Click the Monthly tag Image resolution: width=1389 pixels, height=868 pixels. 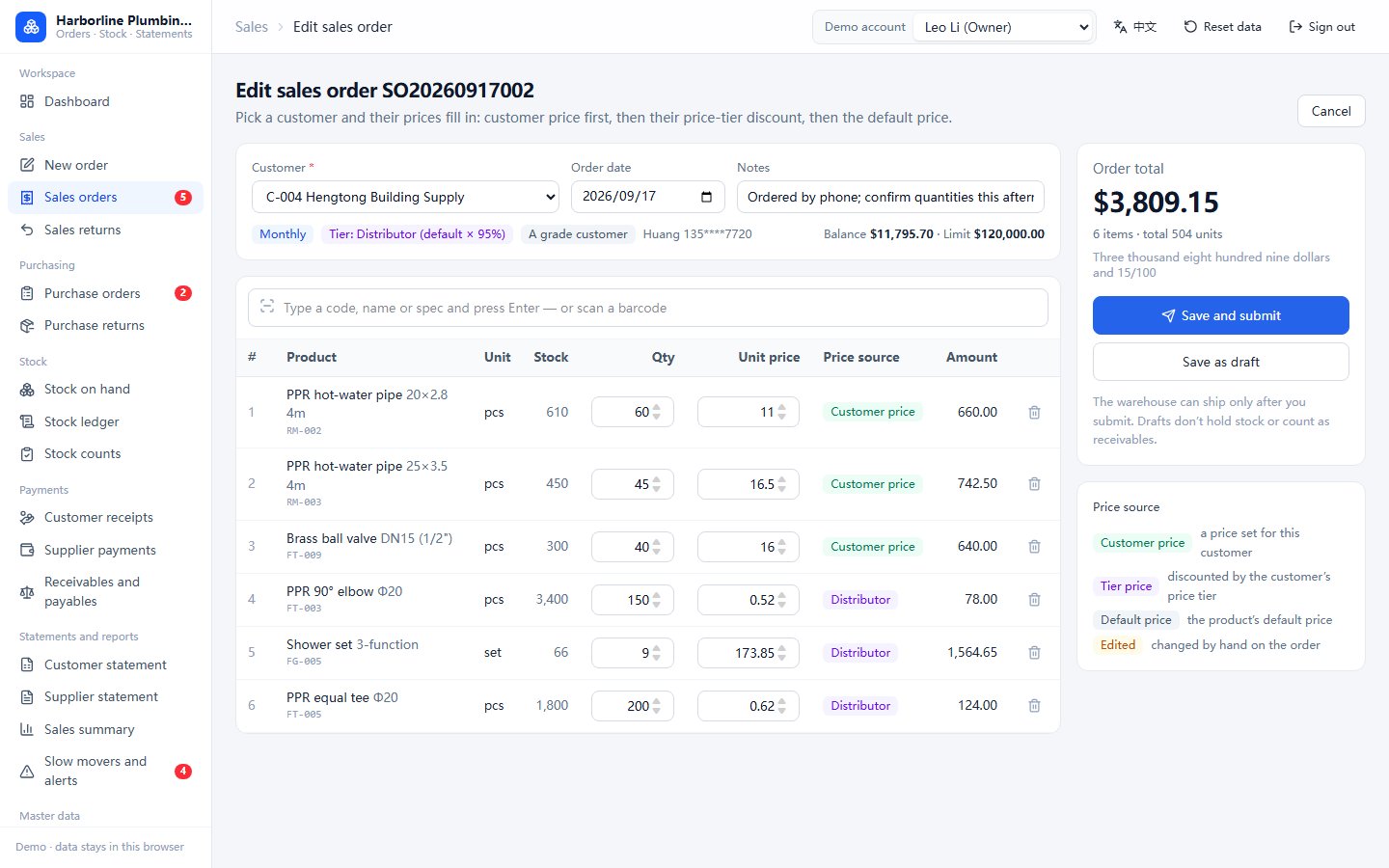pyautogui.click(x=283, y=234)
